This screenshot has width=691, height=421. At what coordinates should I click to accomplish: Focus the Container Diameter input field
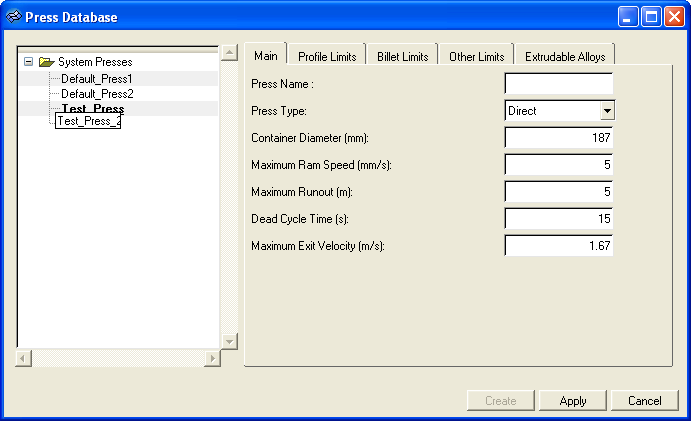tap(558, 138)
